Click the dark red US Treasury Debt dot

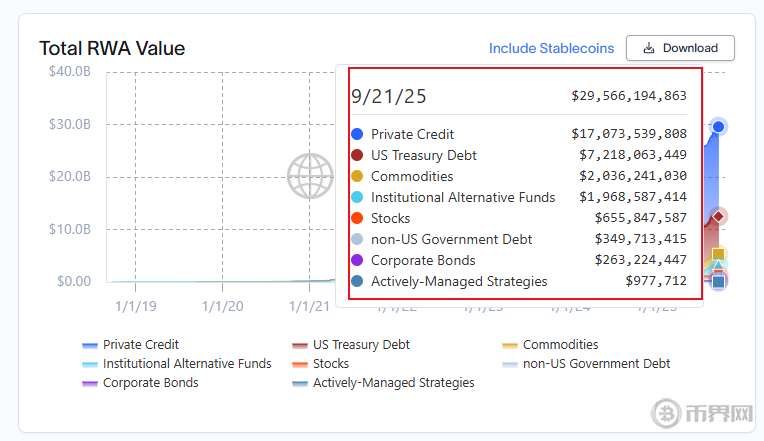click(x=357, y=155)
